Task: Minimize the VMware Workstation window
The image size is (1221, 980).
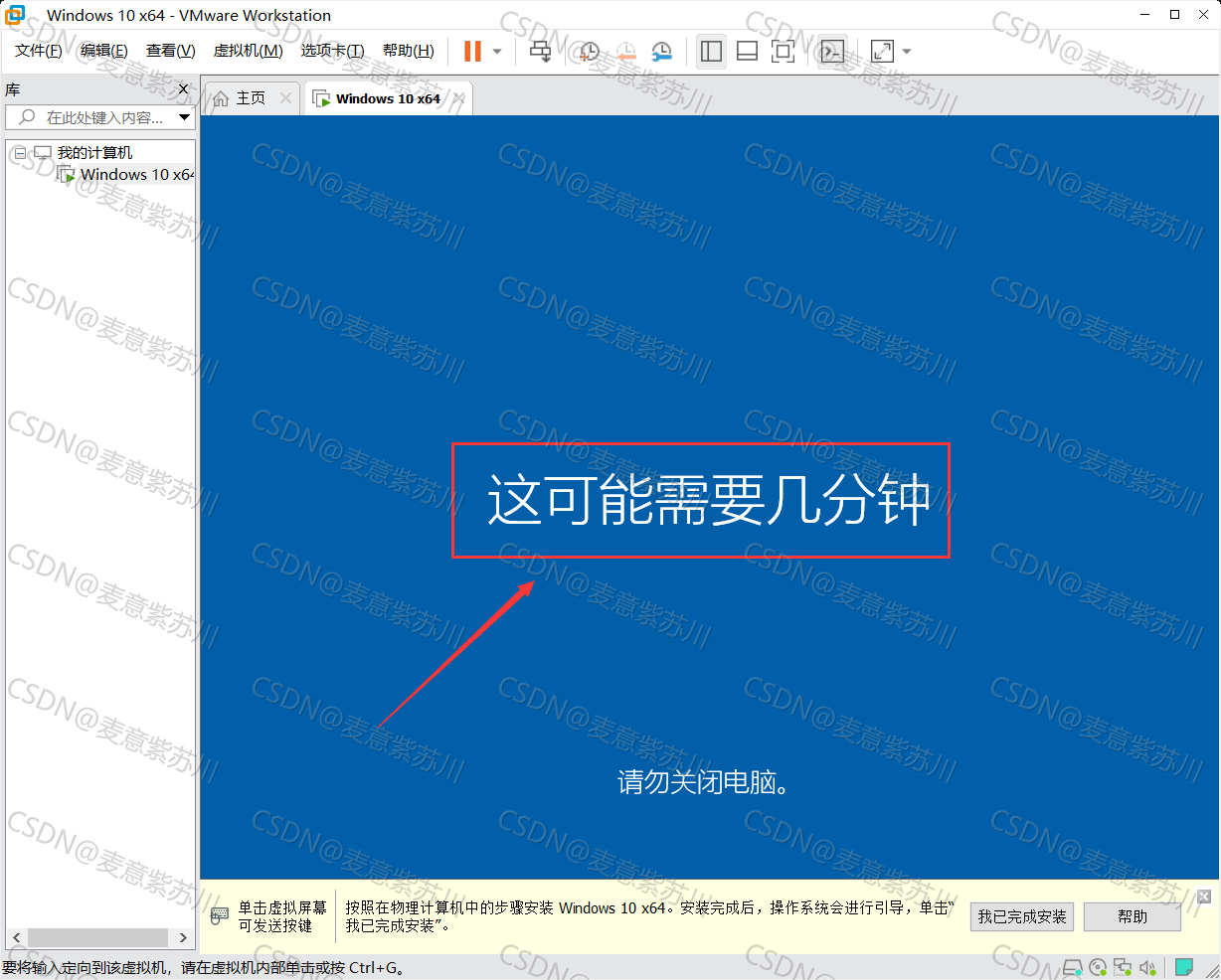Action: tap(1146, 15)
